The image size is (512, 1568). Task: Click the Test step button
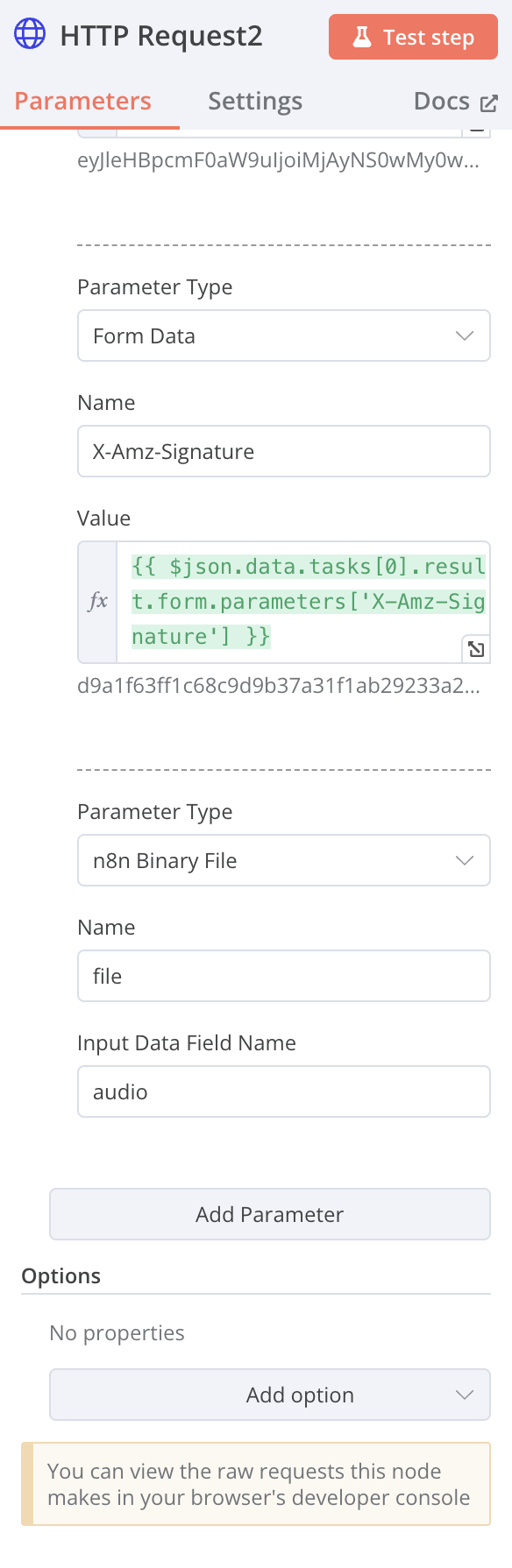[413, 37]
